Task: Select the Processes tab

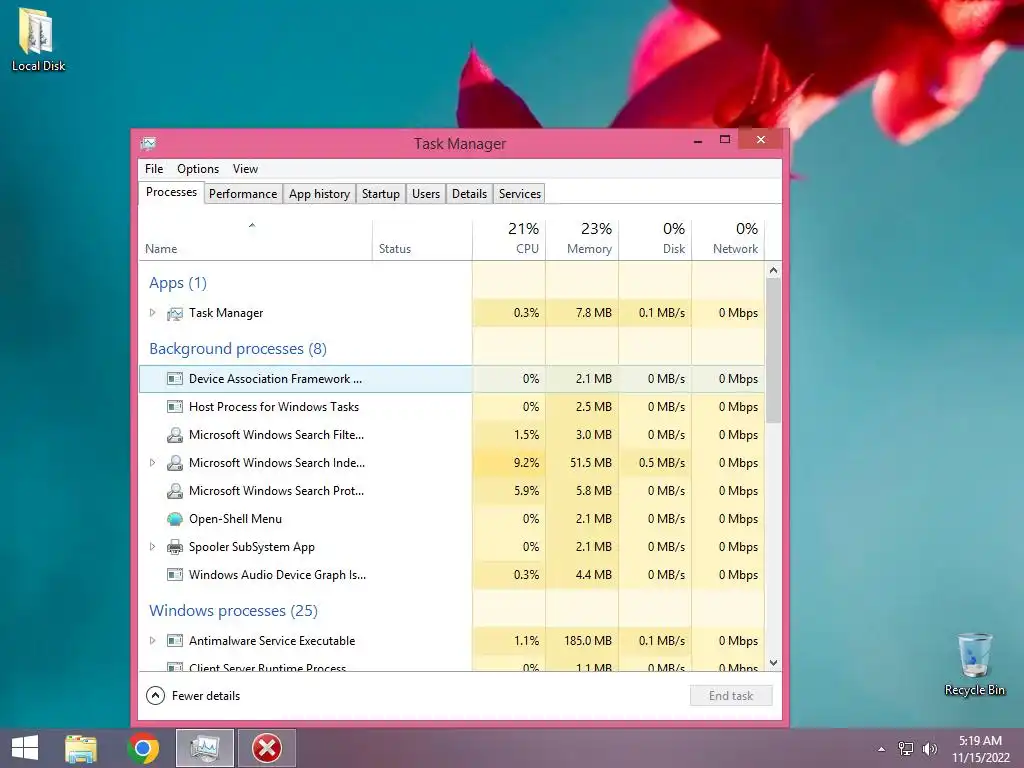Action: (171, 192)
